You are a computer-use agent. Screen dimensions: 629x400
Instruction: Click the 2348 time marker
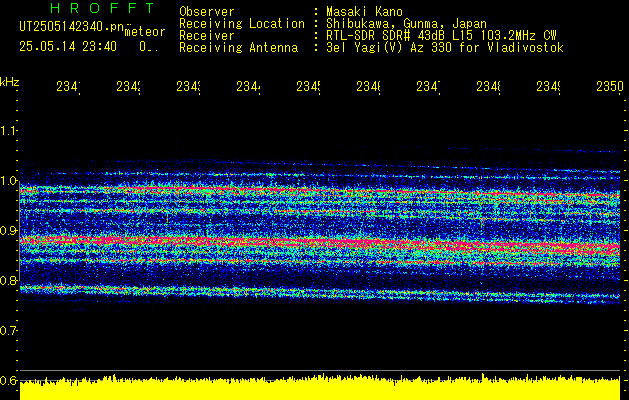coord(488,87)
